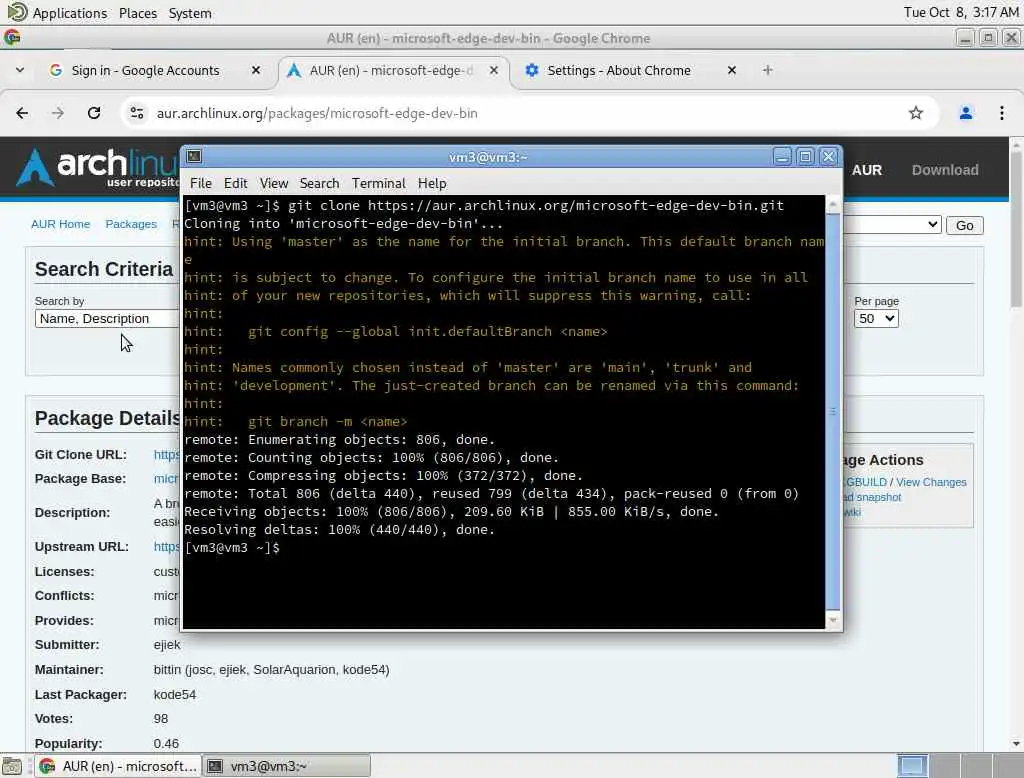Image resolution: width=1024 pixels, height=778 pixels.
Task: Close the AUR microsoft-edge-dev-bin tab
Action: pyautogui.click(x=494, y=70)
